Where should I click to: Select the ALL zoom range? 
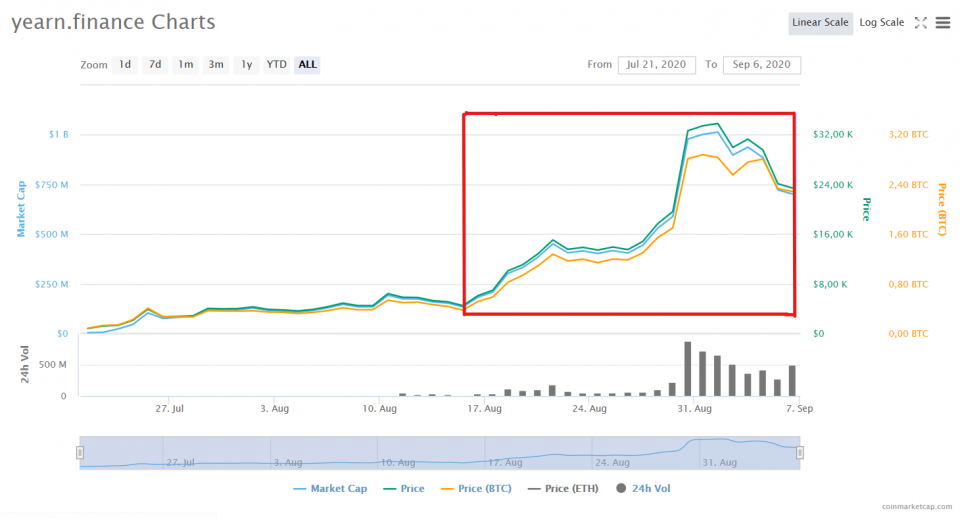[308, 65]
